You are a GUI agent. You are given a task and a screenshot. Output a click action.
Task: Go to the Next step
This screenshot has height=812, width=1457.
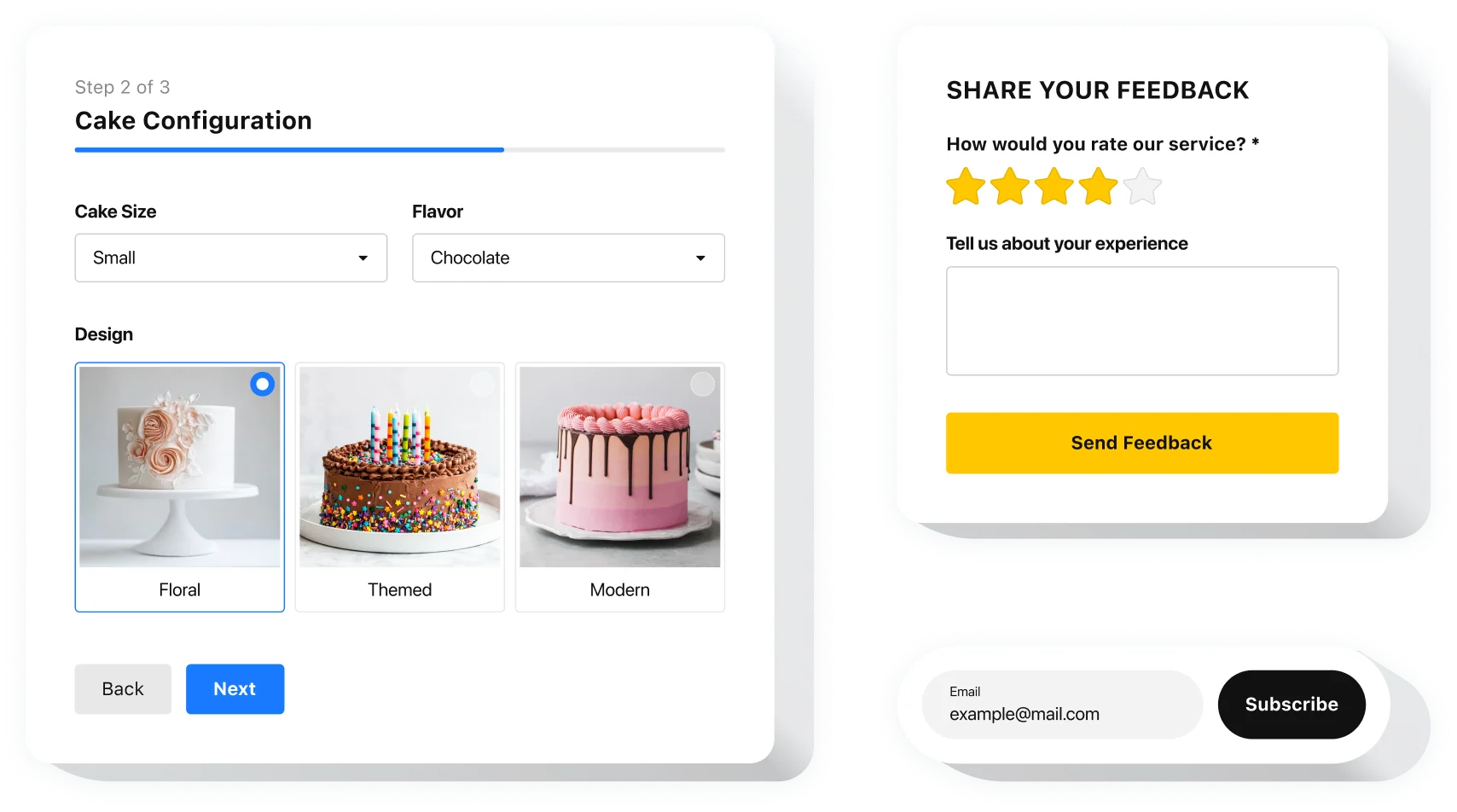pyautogui.click(x=235, y=689)
